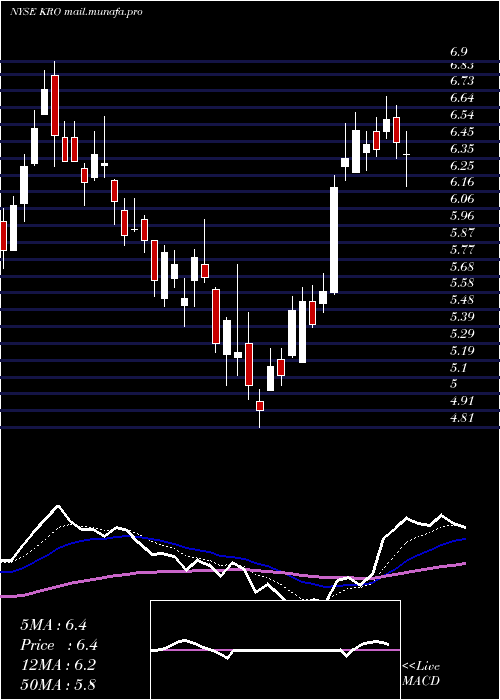
Task: Click the small red candle at the 4.91 low
Action: [x=259, y=406]
